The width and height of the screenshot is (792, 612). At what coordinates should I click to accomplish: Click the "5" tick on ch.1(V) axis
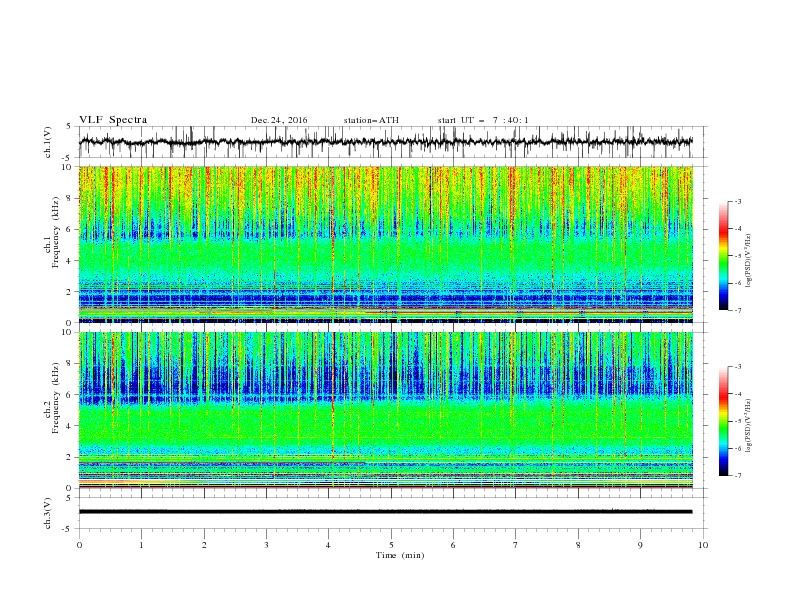click(x=69, y=127)
